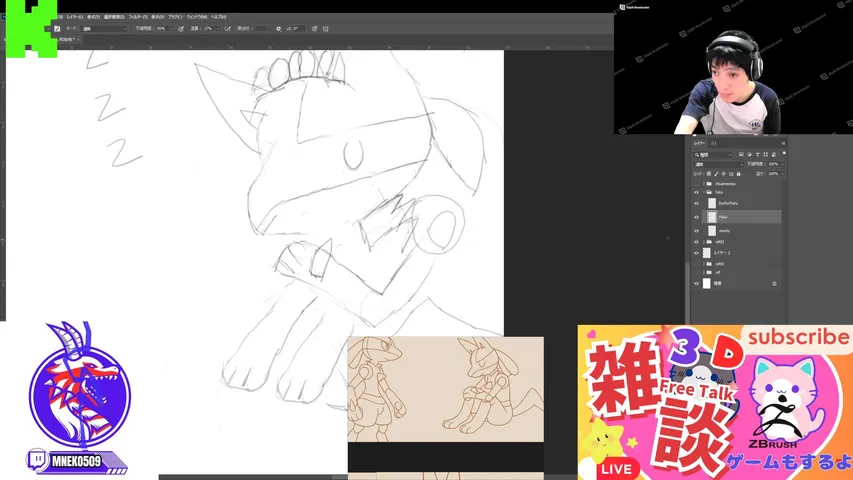Close the open document tab
The image size is (853, 480).
click(x=78, y=39)
